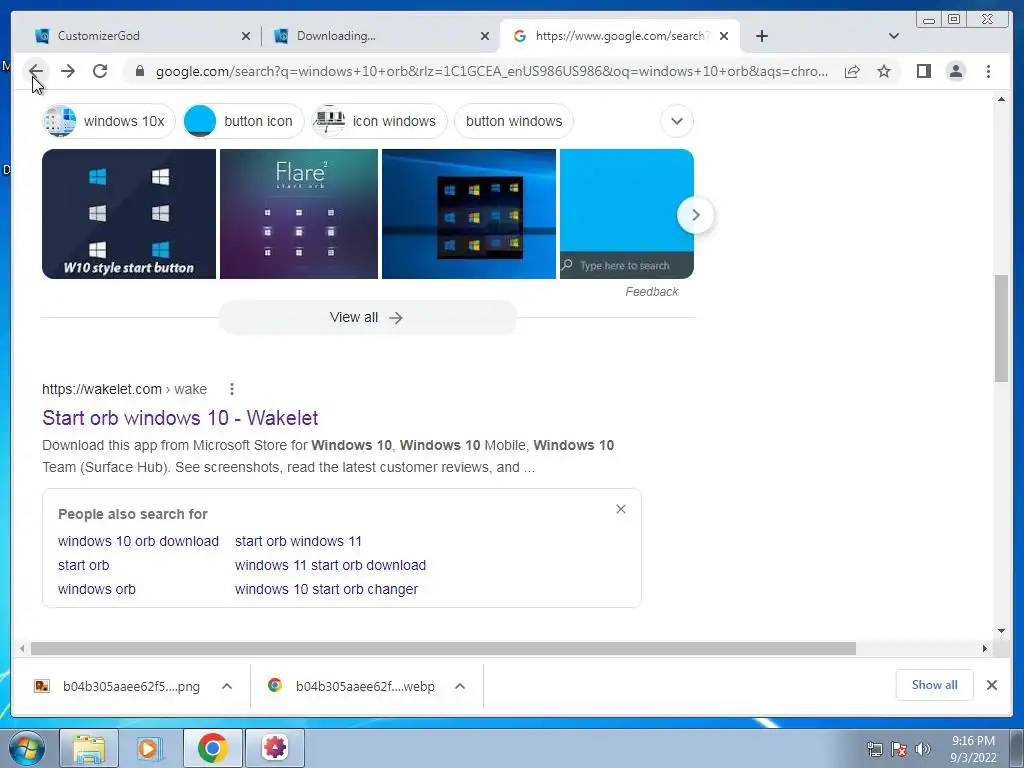Click the vertical scrollbar up arrow
1024x768 pixels.
[x=1002, y=99]
